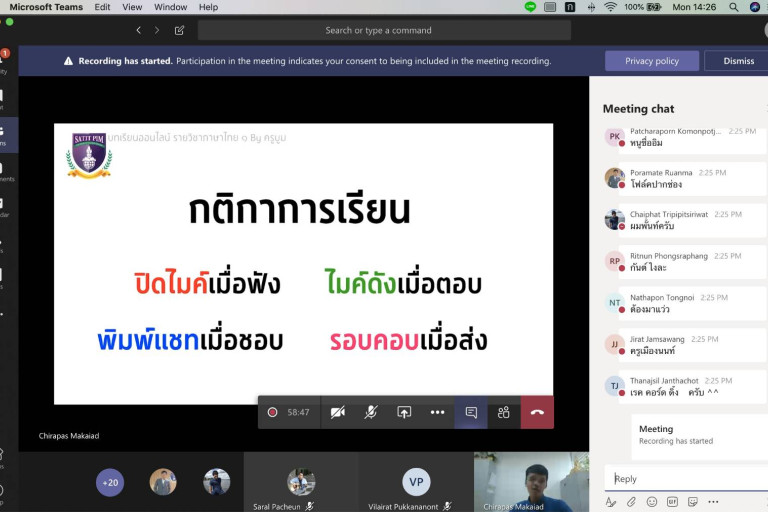Toggle the camera on in meeting toolbar
The width and height of the screenshot is (768, 512).
(x=338, y=412)
